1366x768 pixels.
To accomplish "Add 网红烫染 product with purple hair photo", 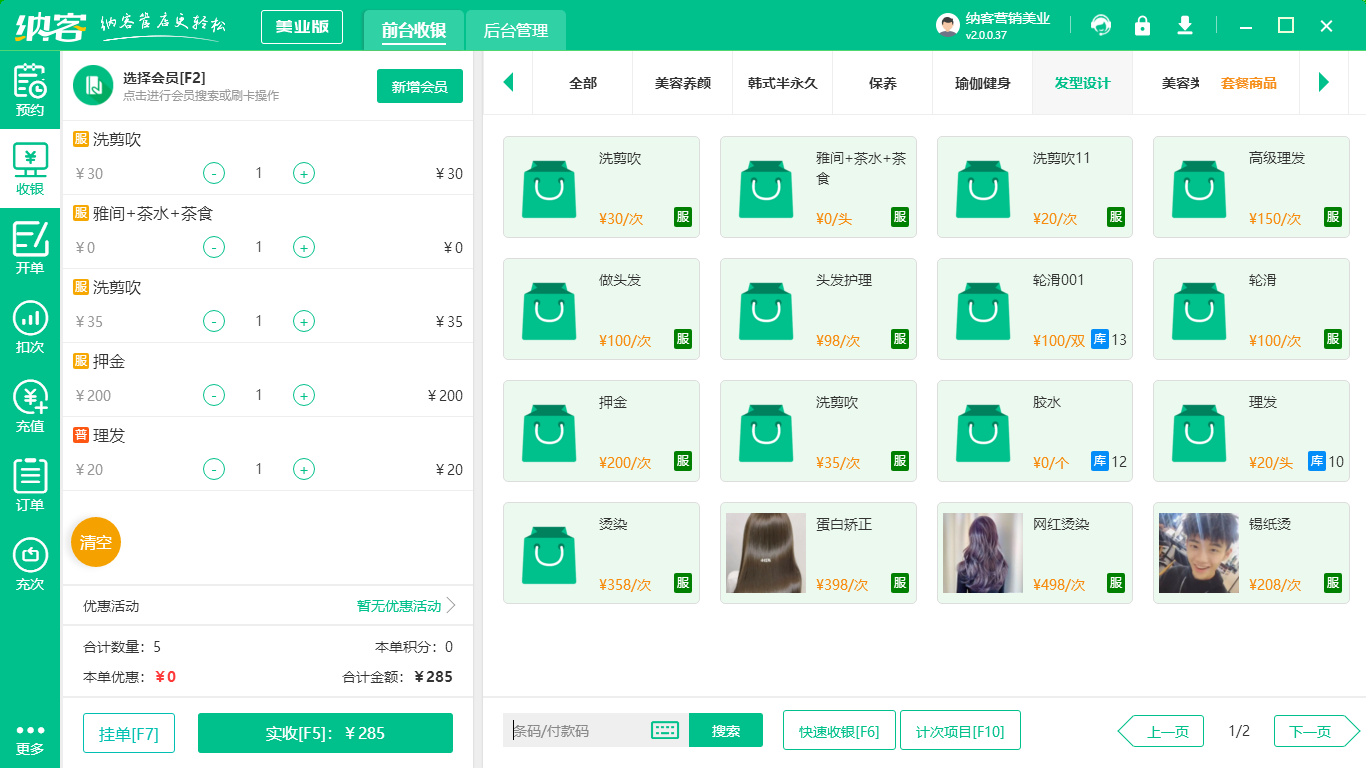I will tap(1035, 553).
